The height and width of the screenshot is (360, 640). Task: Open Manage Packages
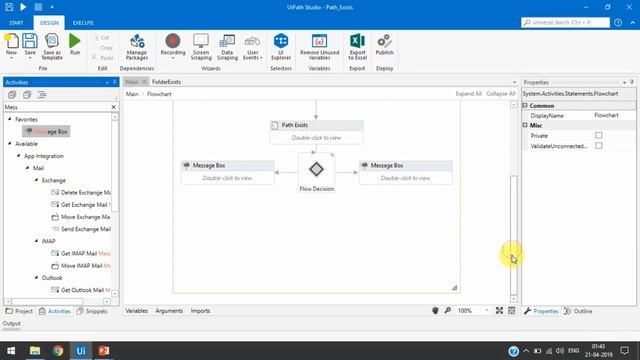coord(137,47)
